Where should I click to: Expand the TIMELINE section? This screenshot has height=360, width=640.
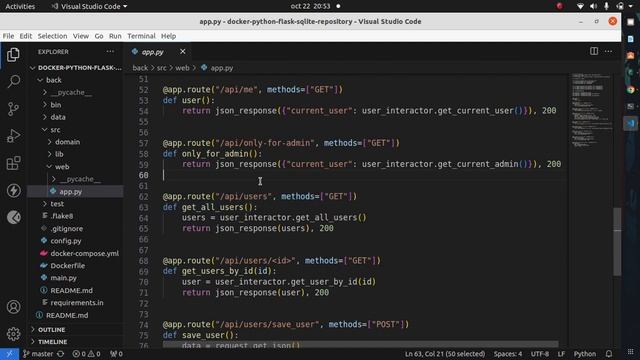point(76,342)
